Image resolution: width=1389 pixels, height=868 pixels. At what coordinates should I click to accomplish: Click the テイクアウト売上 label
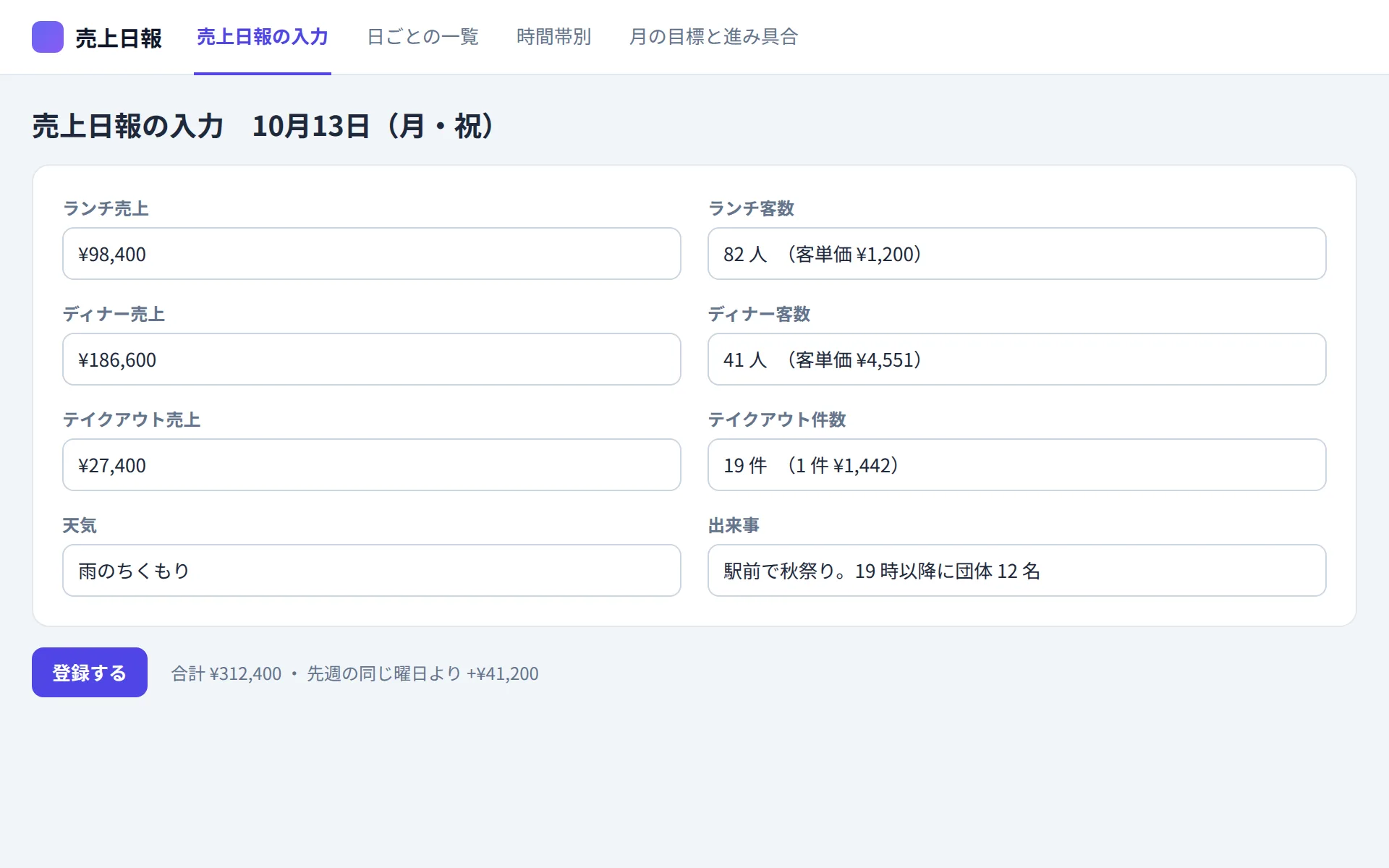tap(132, 420)
